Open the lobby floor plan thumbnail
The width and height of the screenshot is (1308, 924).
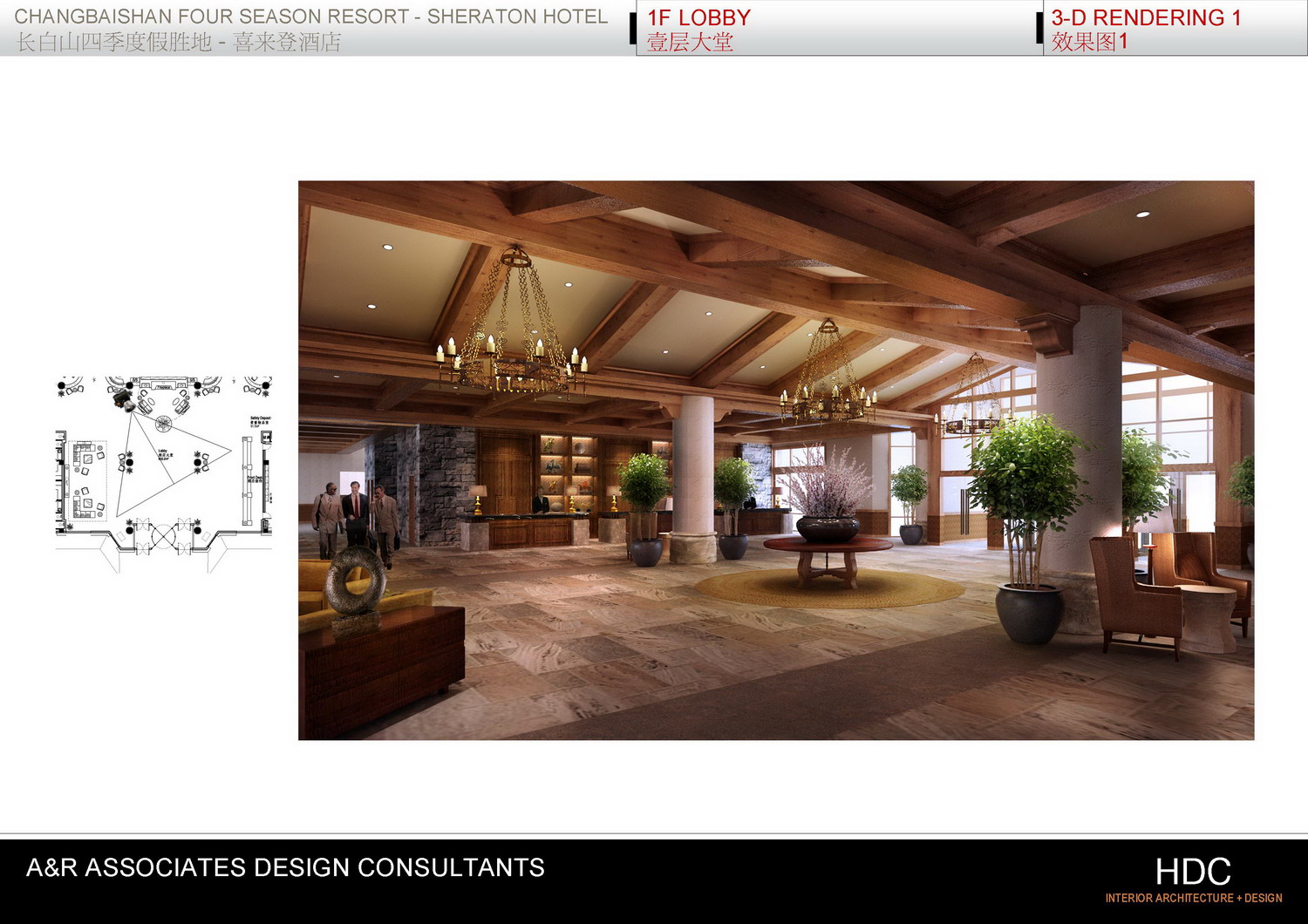click(164, 471)
